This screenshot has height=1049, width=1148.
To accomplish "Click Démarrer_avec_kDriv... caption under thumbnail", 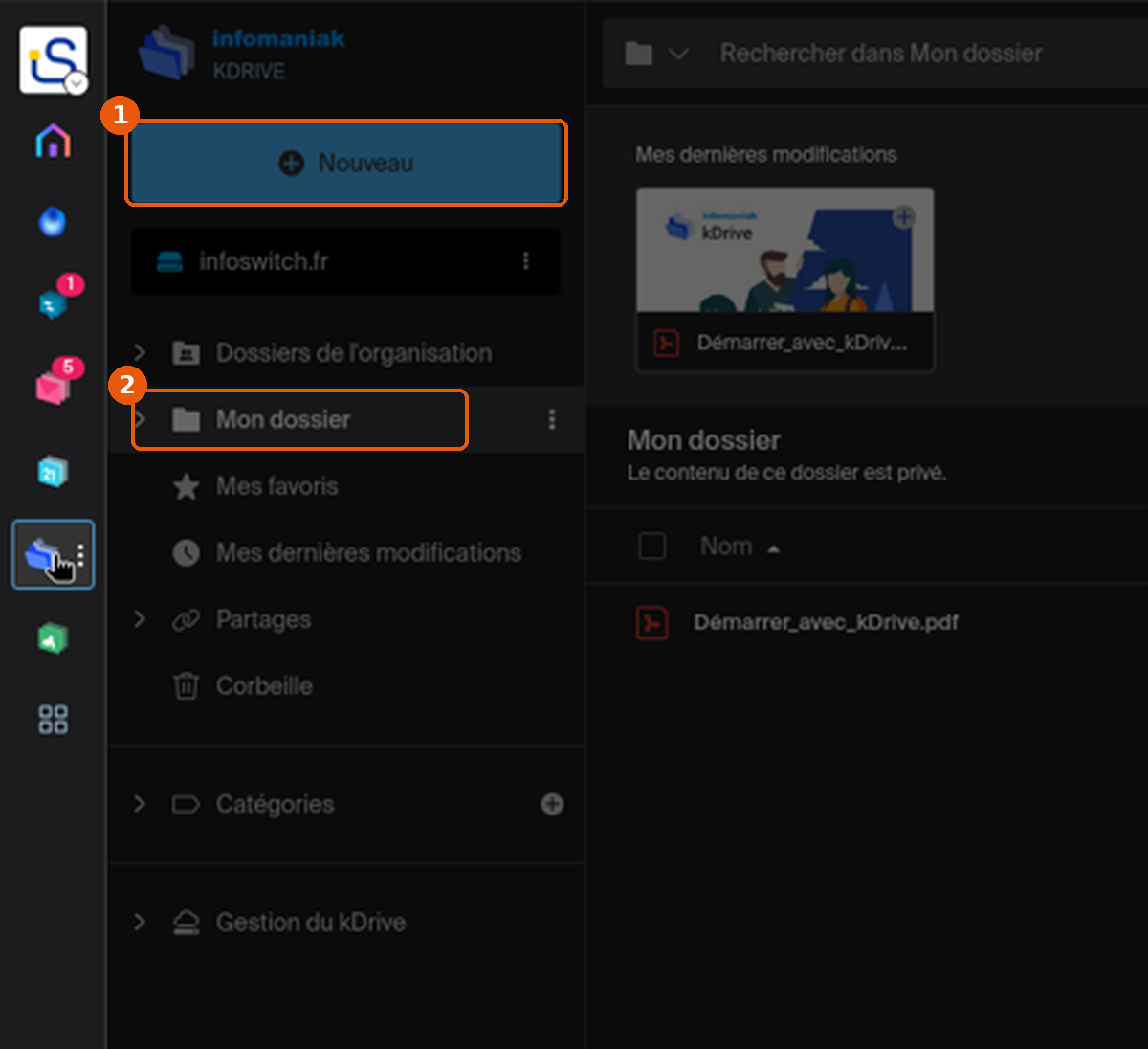I will point(802,343).
